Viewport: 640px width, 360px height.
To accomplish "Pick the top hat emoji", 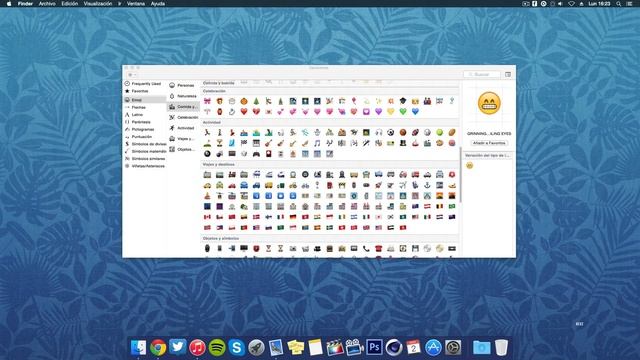I will coord(403,143).
